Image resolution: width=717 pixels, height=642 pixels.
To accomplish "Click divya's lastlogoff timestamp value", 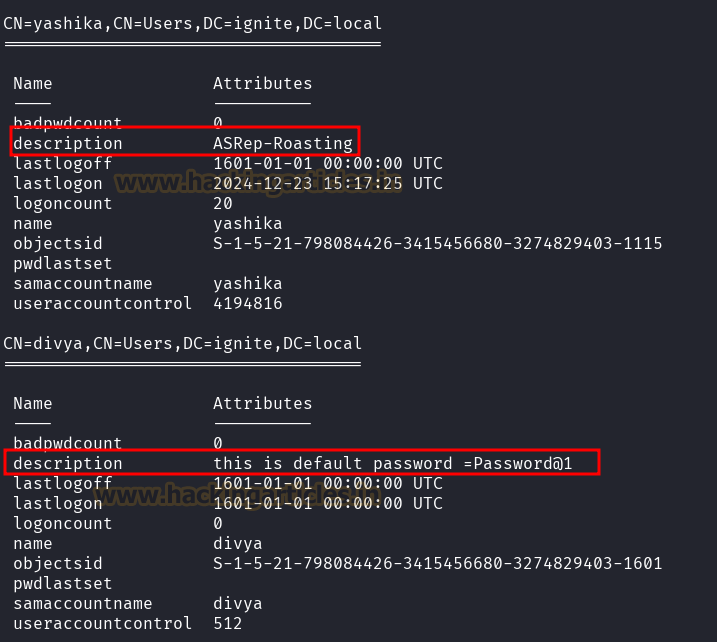I will [328, 483].
